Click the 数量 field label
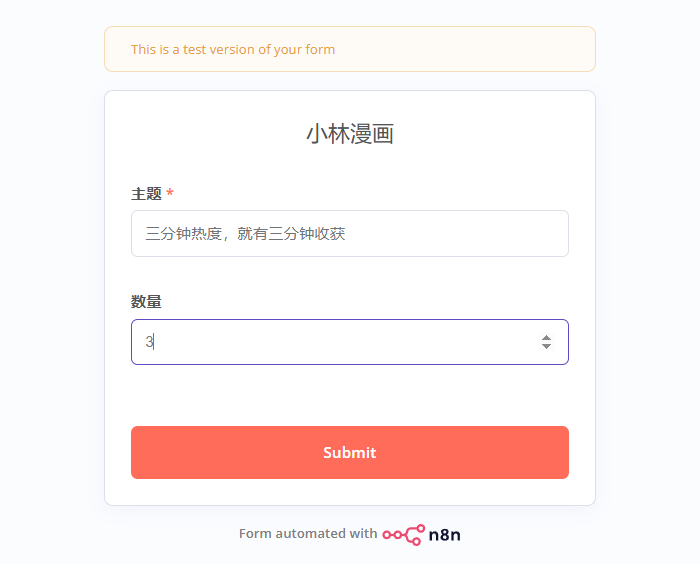The height and width of the screenshot is (564, 700). [x=146, y=302]
